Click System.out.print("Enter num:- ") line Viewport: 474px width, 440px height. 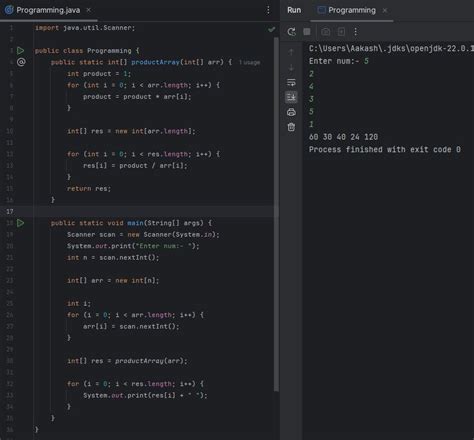pyautogui.click(x=133, y=246)
